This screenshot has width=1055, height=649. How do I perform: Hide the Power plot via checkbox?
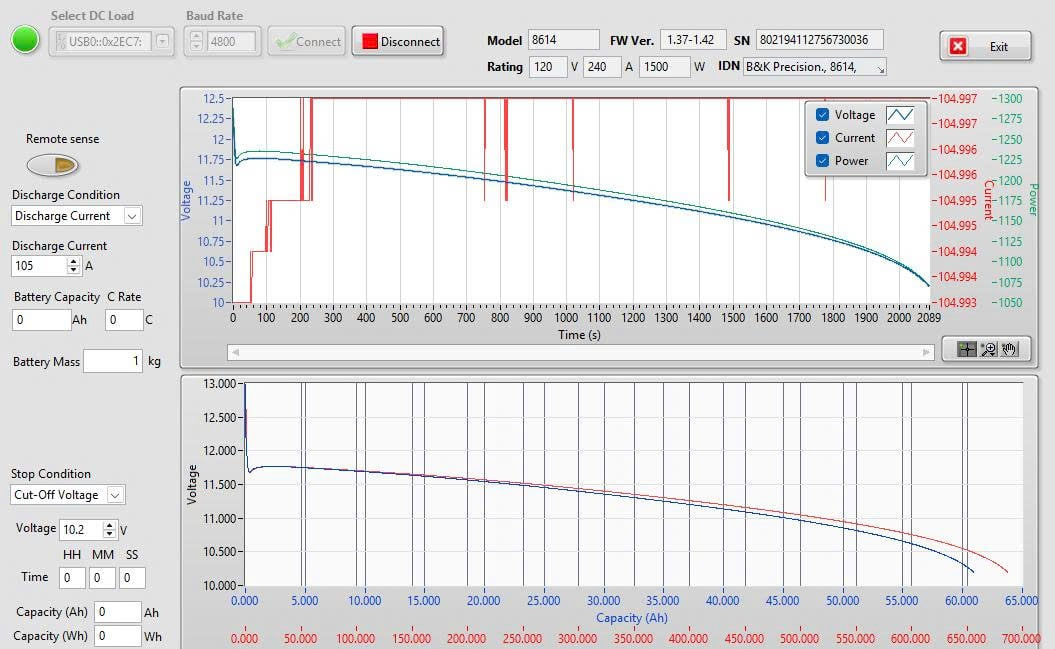pyautogui.click(x=822, y=161)
